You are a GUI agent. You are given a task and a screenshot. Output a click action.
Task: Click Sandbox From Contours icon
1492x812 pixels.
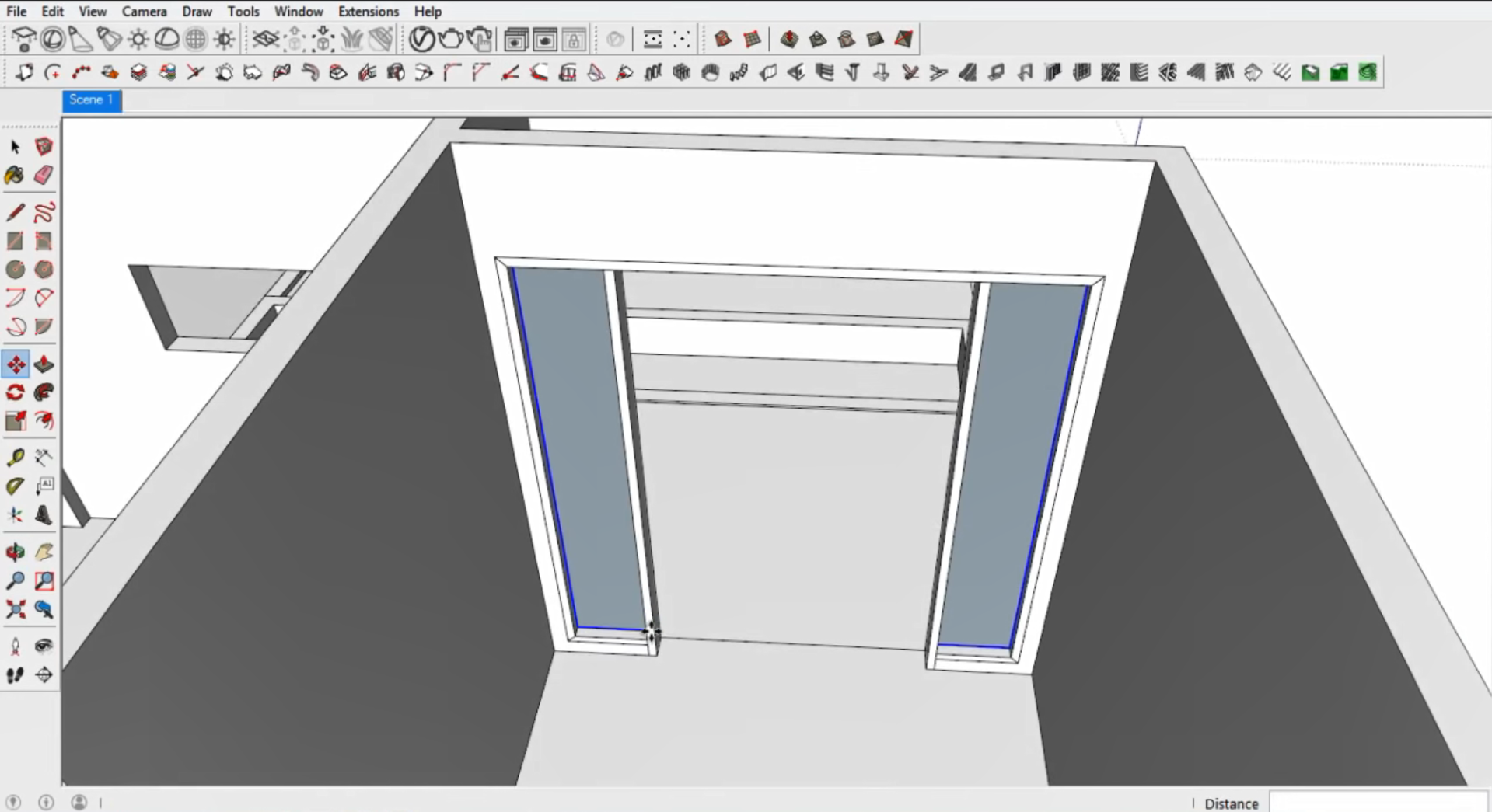(723, 39)
